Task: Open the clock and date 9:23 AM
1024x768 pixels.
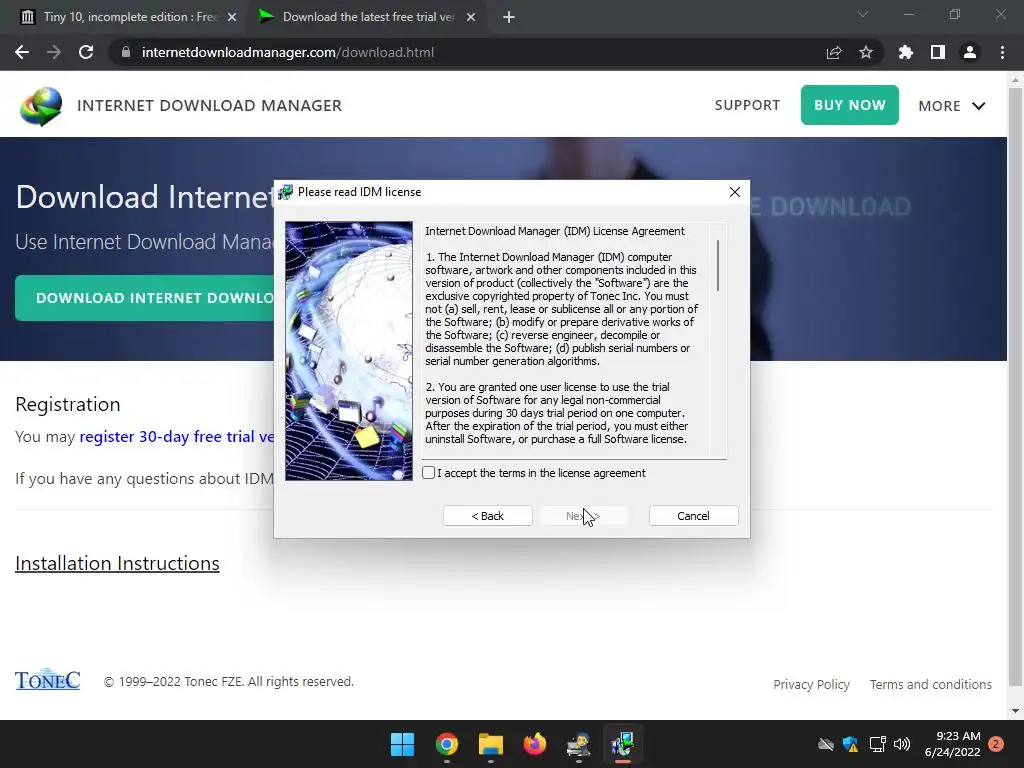Action: (x=952, y=744)
